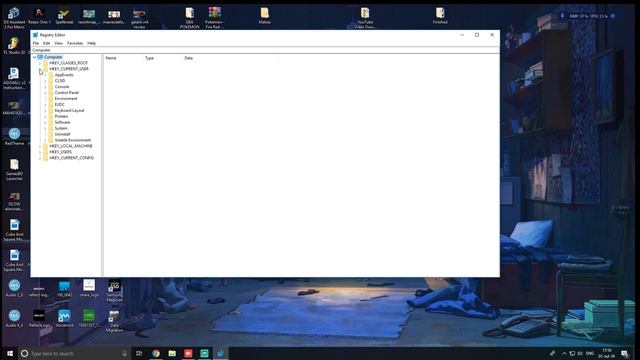Select the HKEY_CLASSES_ROOT key label
640x360 pixels.
(68, 63)
